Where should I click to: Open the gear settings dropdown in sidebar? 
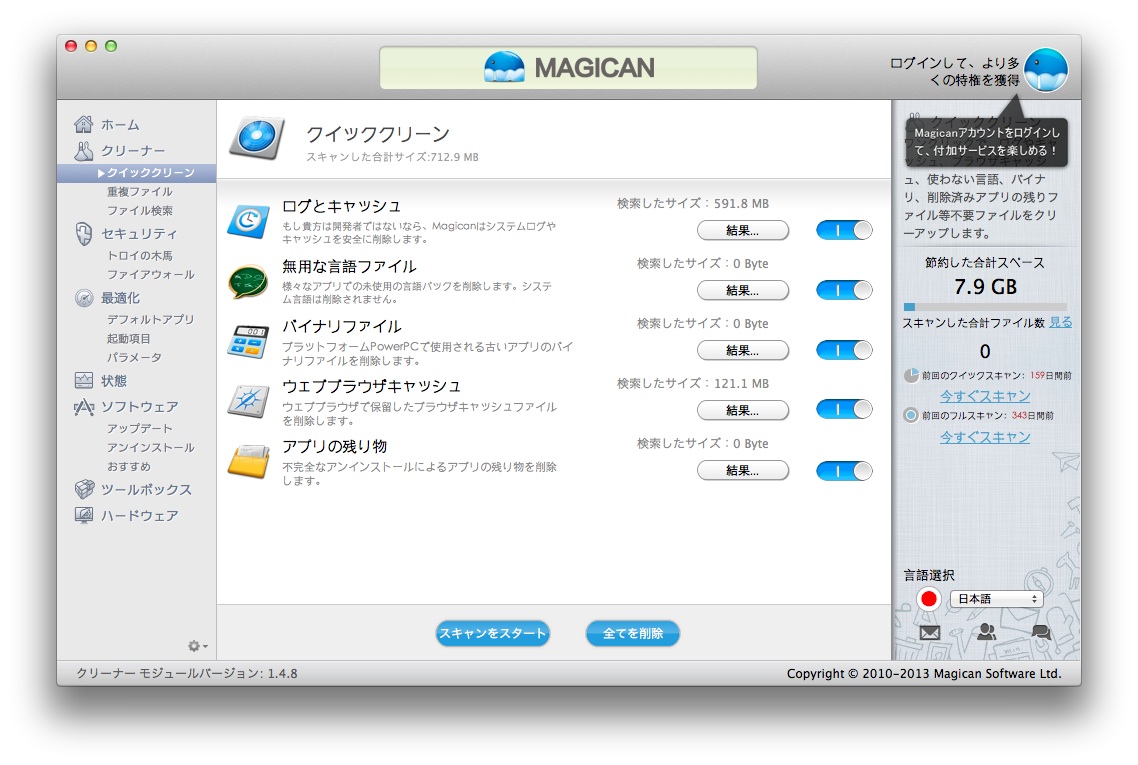click(197, 645)
